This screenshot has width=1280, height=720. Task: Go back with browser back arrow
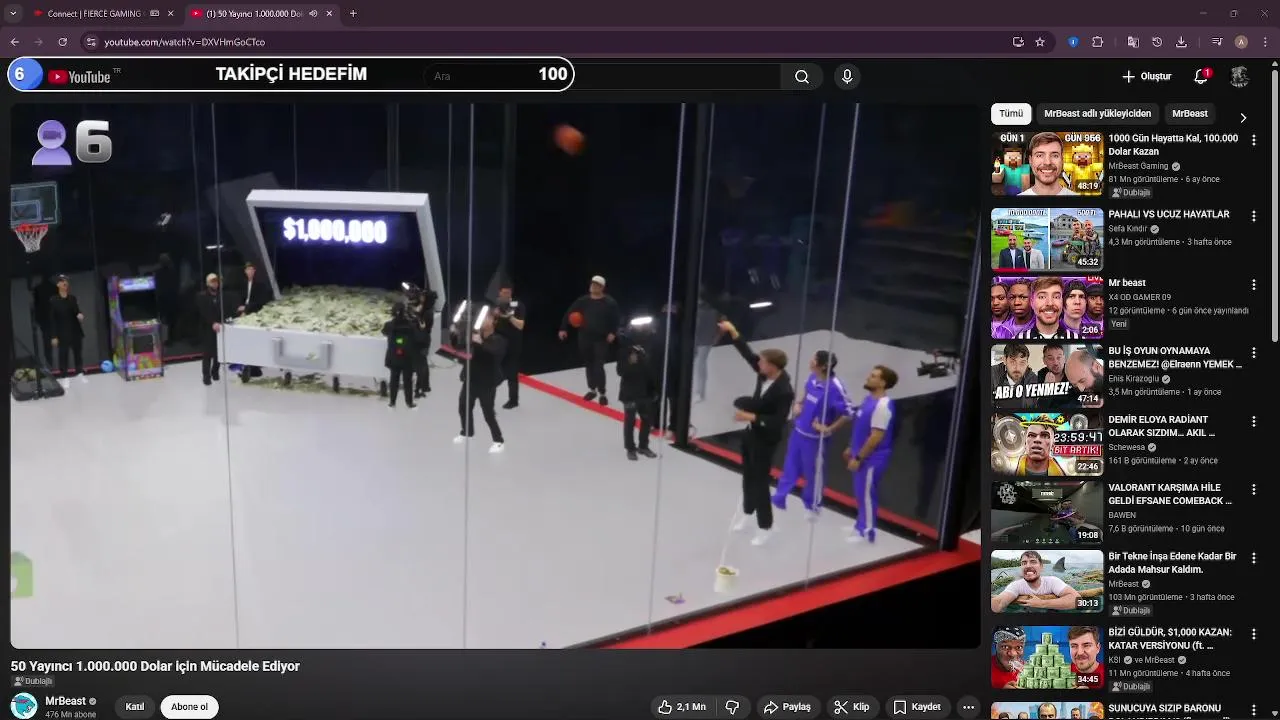click(14, 42)
